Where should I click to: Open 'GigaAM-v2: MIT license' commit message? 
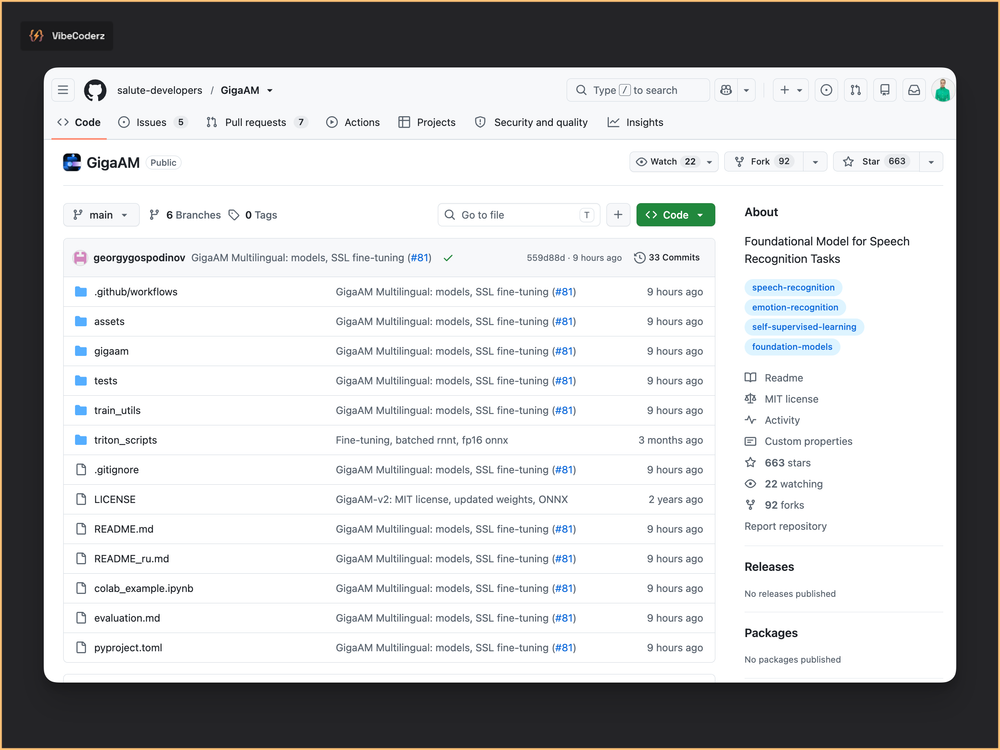pyautogui.click(x=452, y=499)
